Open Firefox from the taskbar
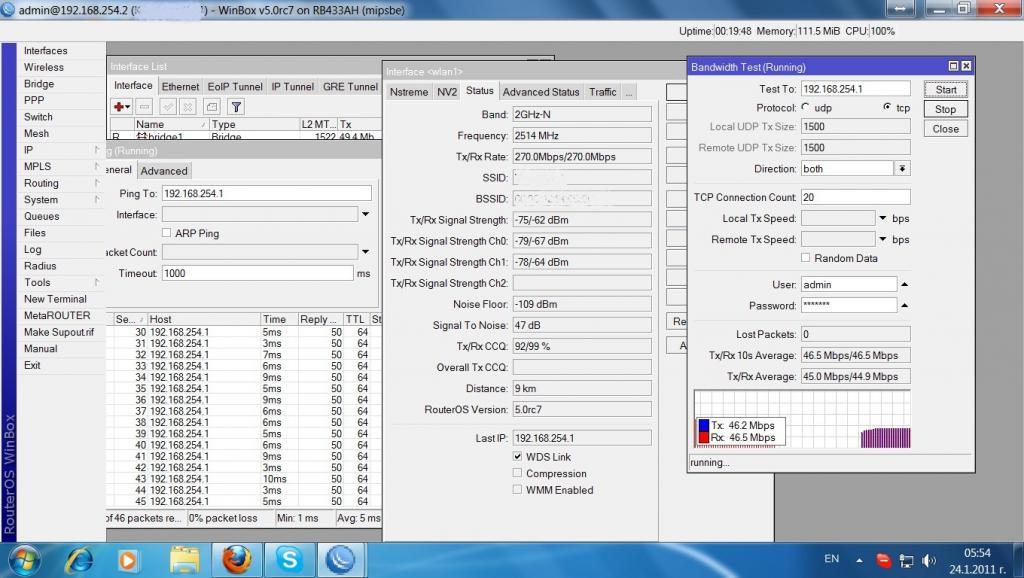The width and height of the screenshot is (1024, 578). [236, 558]
